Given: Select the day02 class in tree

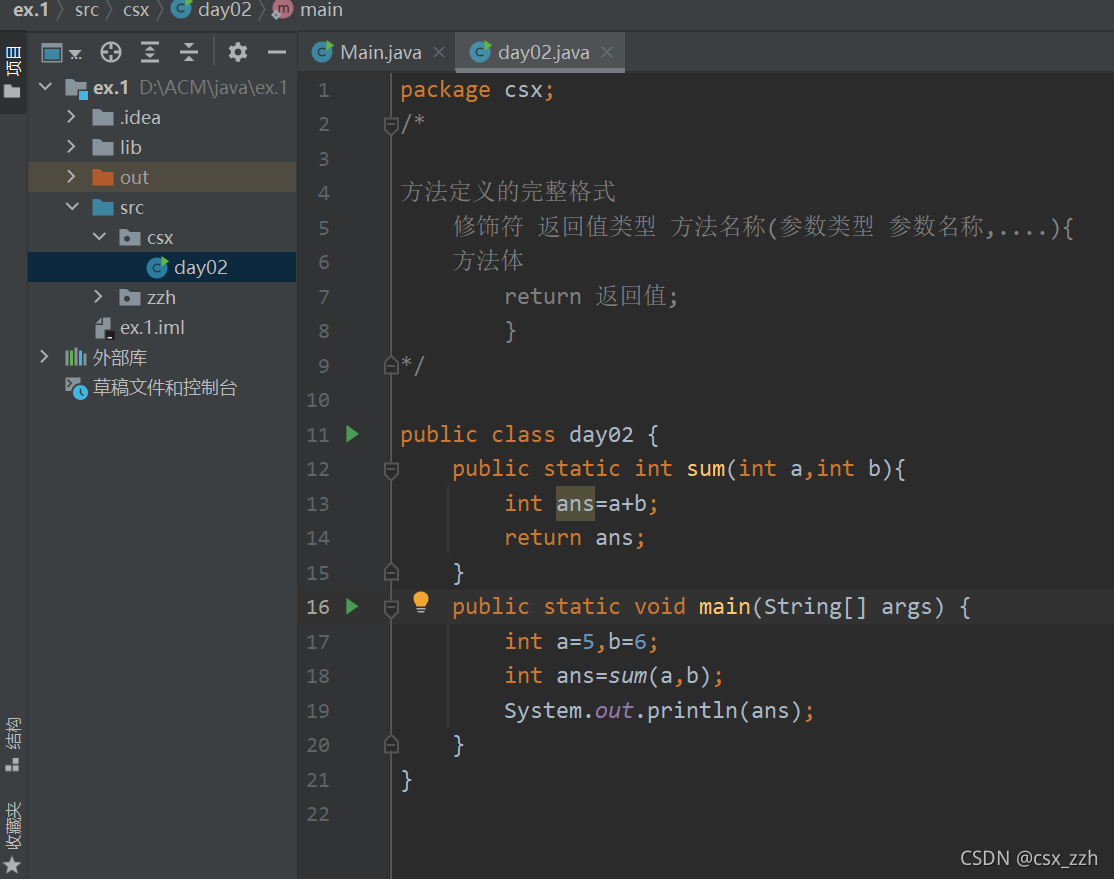Looking at the screenshot, I should pos(162,267).
